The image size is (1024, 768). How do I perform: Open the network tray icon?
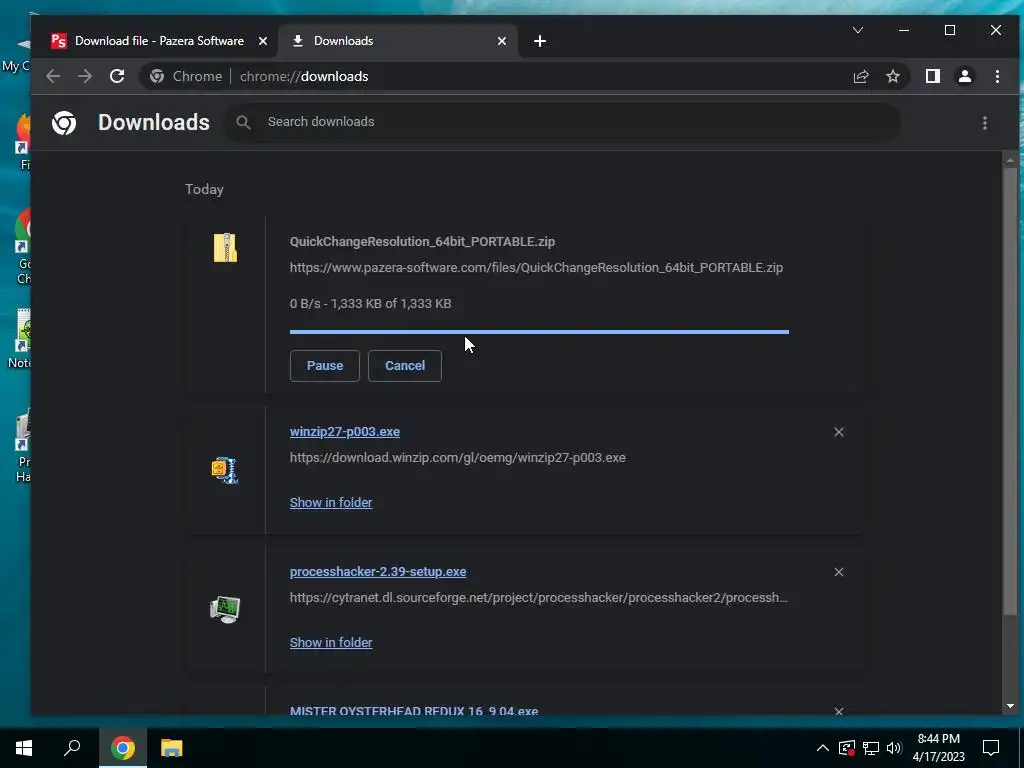point(871,748)
